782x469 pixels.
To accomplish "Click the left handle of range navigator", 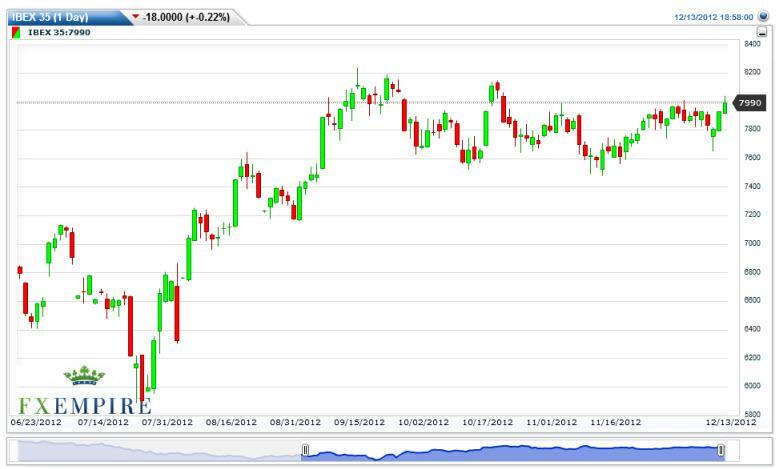I will 306,450.
